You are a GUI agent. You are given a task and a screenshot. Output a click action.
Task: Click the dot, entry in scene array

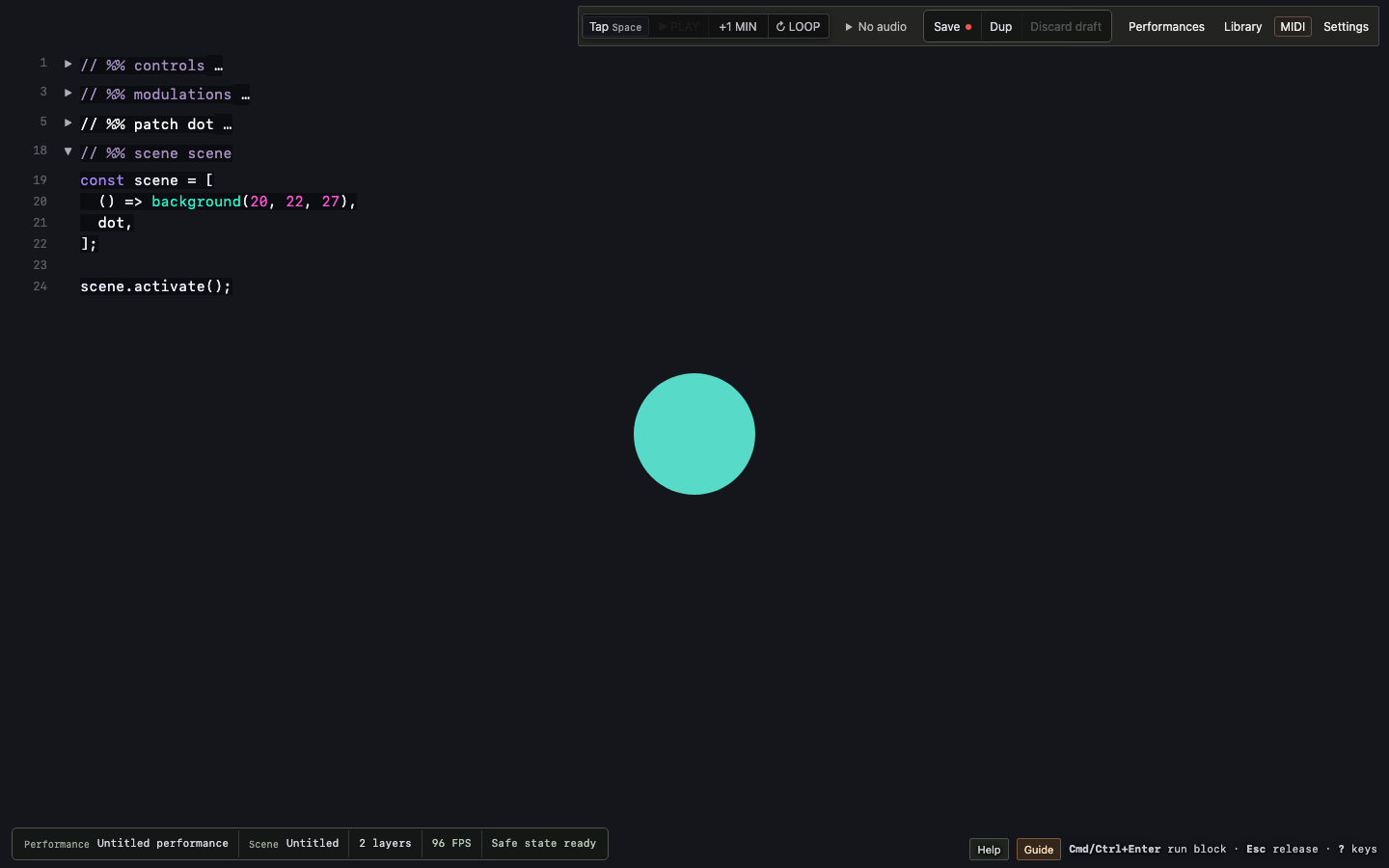pyautogui.click(x=115, y=223)
